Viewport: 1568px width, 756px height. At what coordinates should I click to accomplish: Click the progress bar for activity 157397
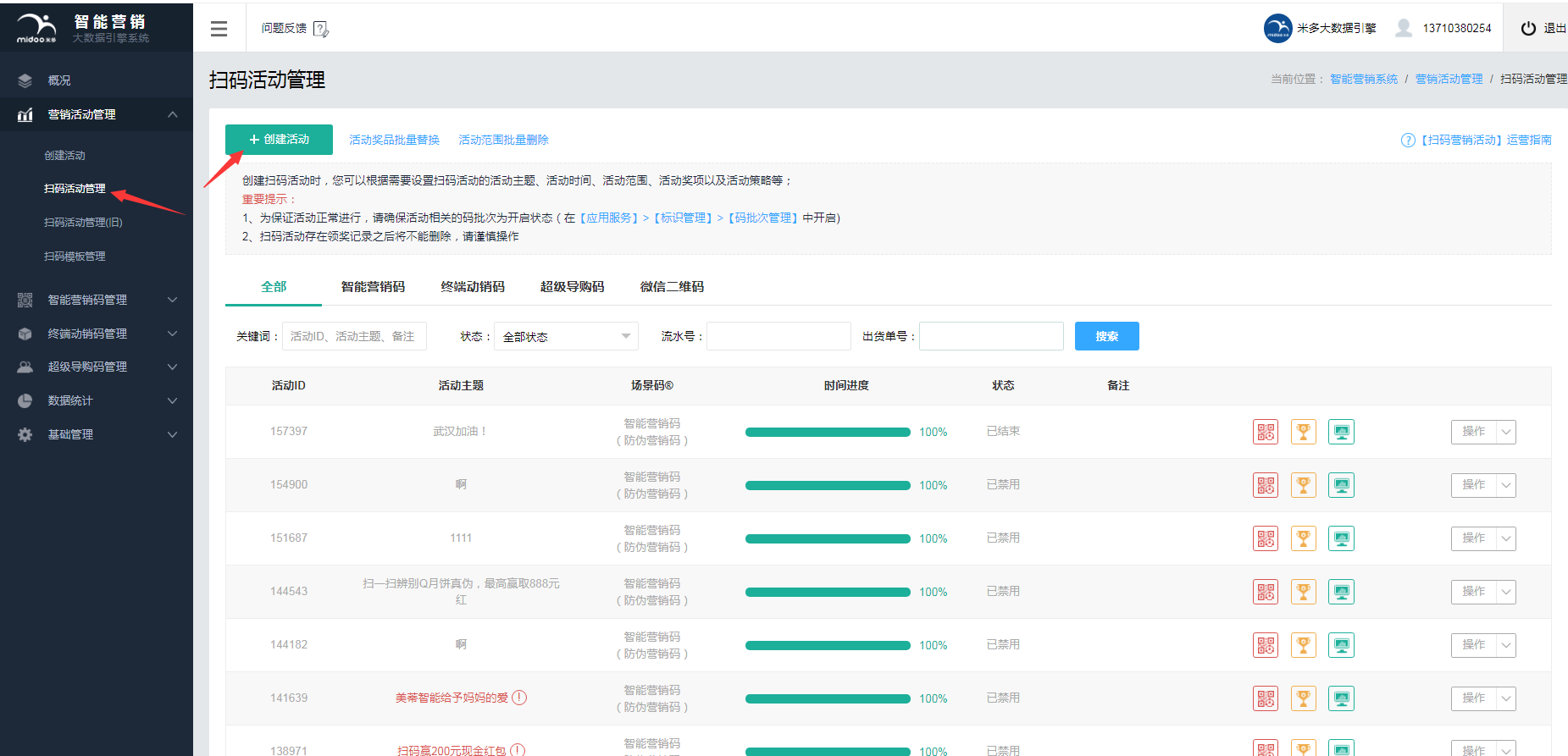click(828, 432)
